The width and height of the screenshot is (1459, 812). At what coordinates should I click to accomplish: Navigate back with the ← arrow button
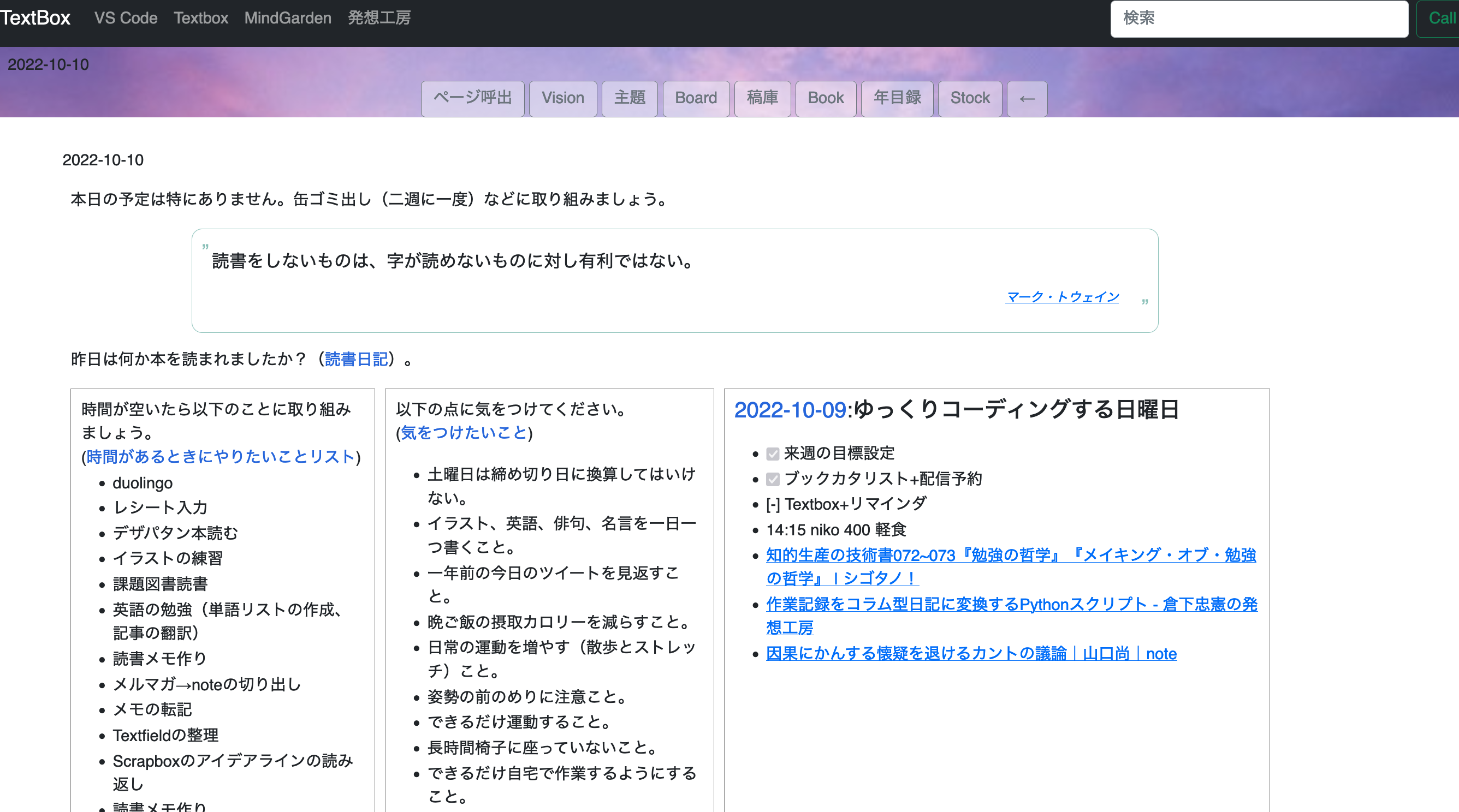coord(1027,98)
